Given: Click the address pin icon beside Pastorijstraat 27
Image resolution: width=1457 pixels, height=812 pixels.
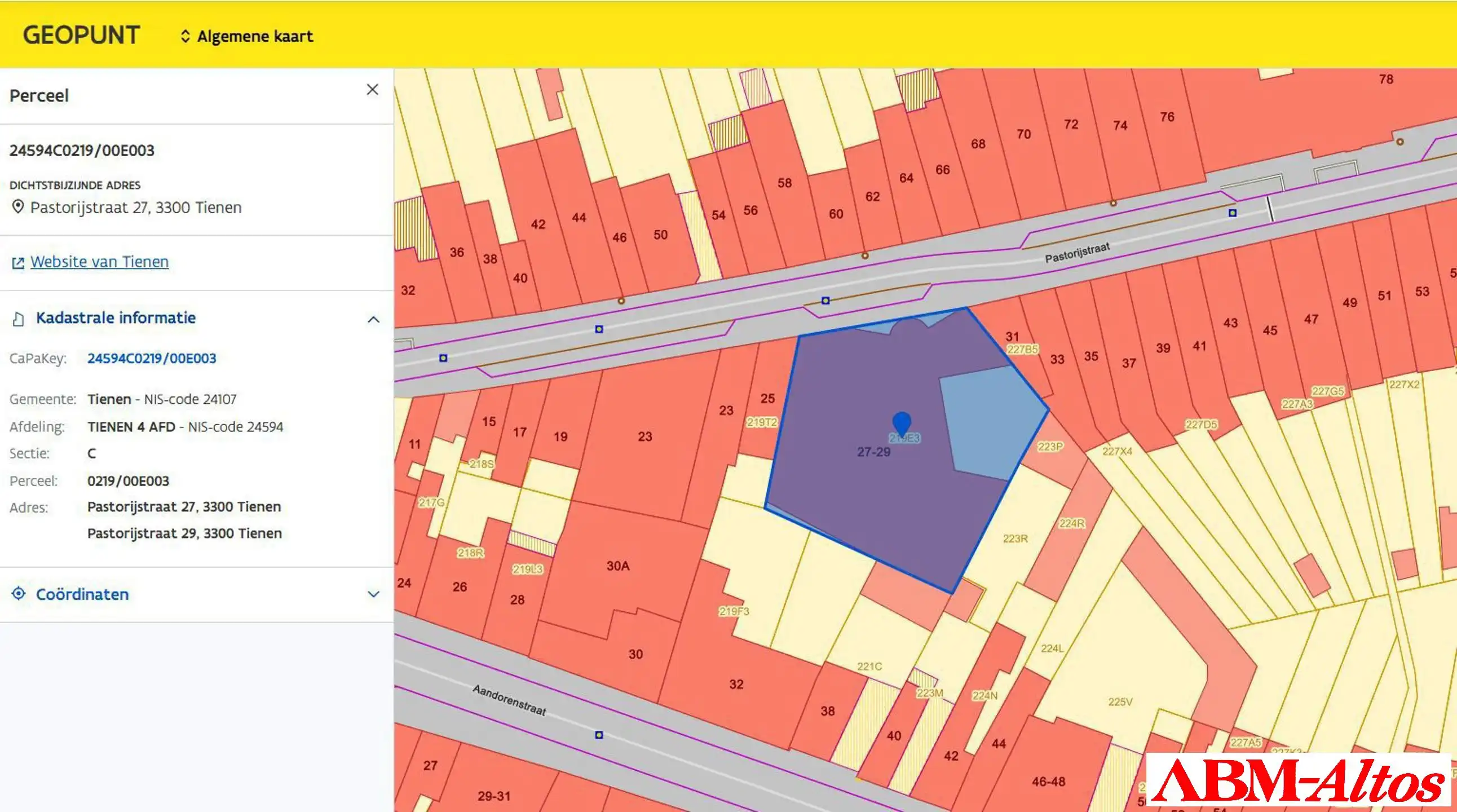Looking at the screenshot, I should 18,207.
